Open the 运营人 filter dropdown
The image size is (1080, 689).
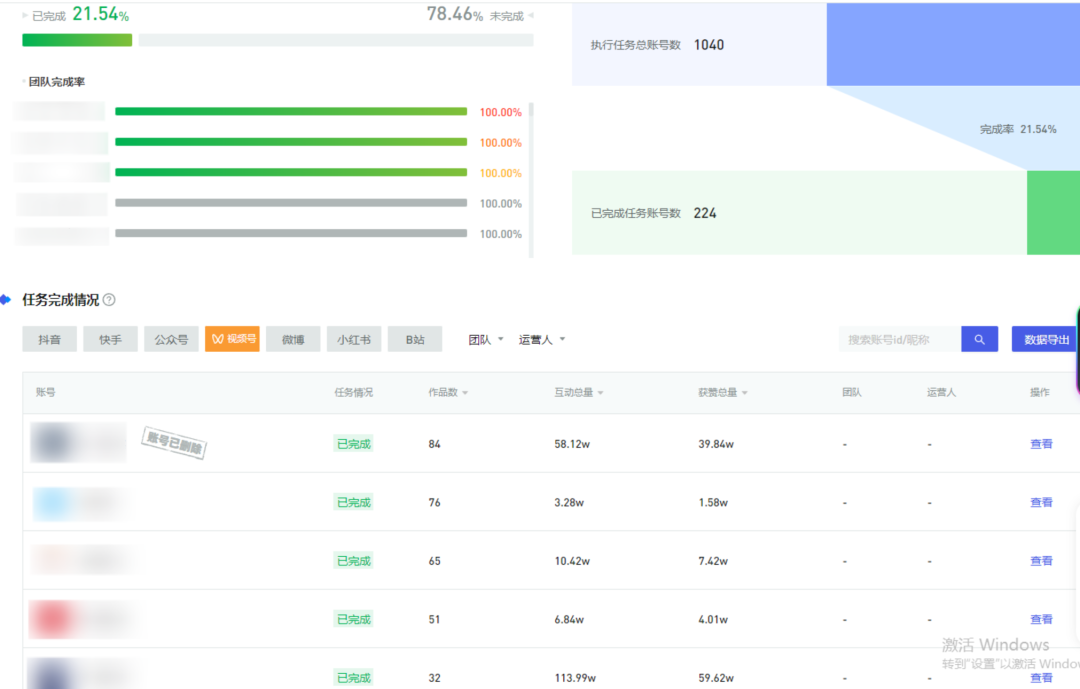[x=542, y=340]
